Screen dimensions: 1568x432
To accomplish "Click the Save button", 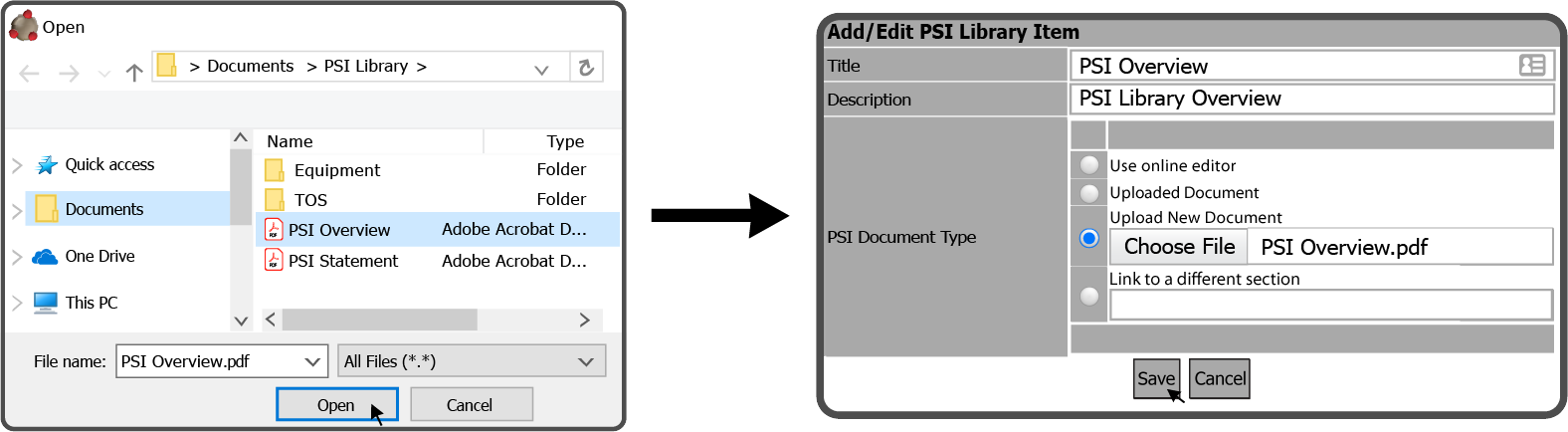I will click(1156, 378).
